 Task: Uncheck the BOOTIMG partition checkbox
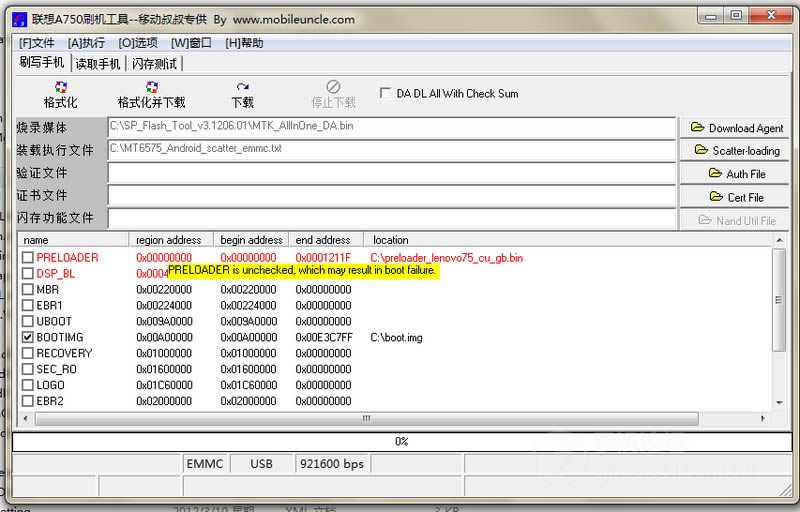(x=28, y=338)
